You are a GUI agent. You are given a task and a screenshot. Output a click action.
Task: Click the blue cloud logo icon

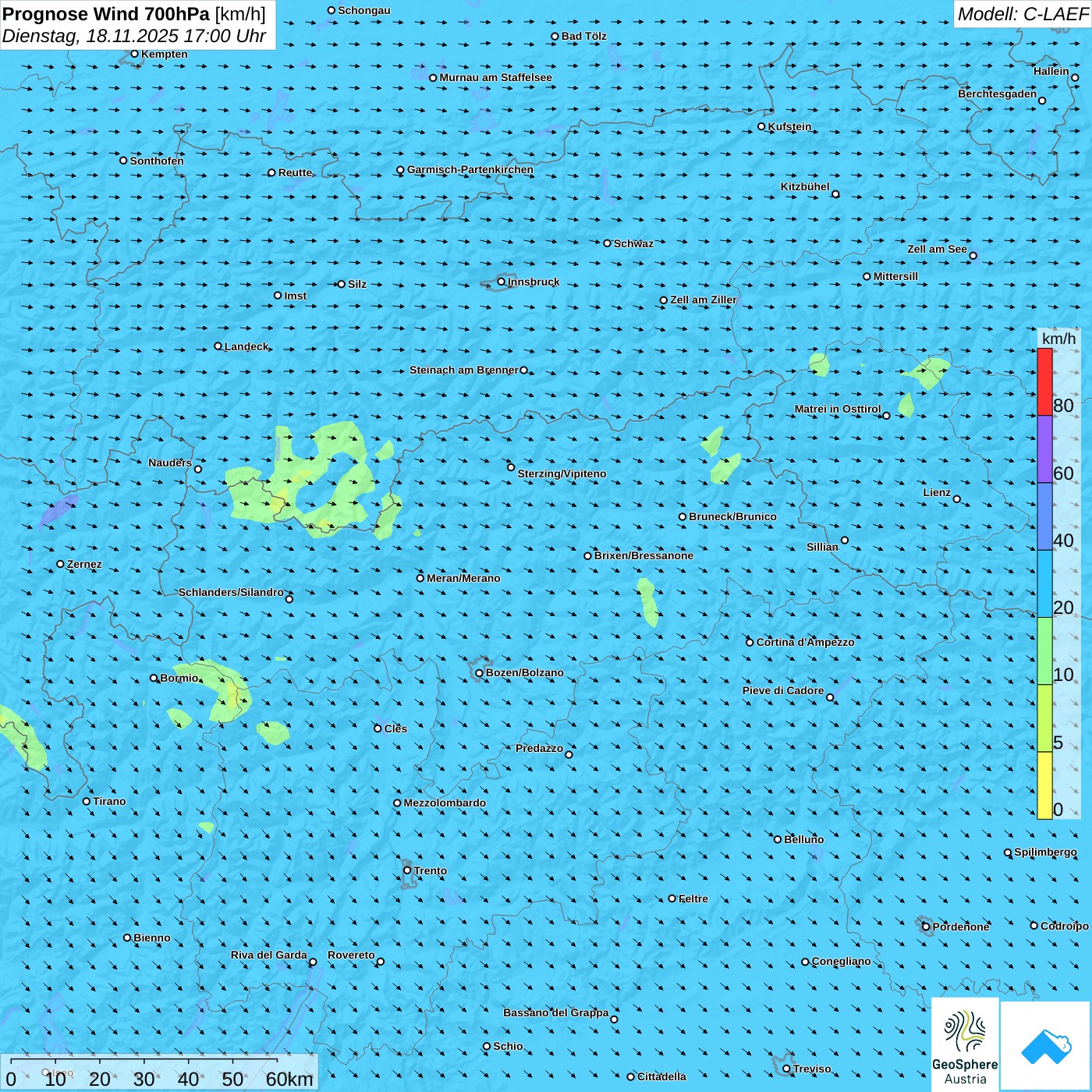click(x=1046, y=1047)
